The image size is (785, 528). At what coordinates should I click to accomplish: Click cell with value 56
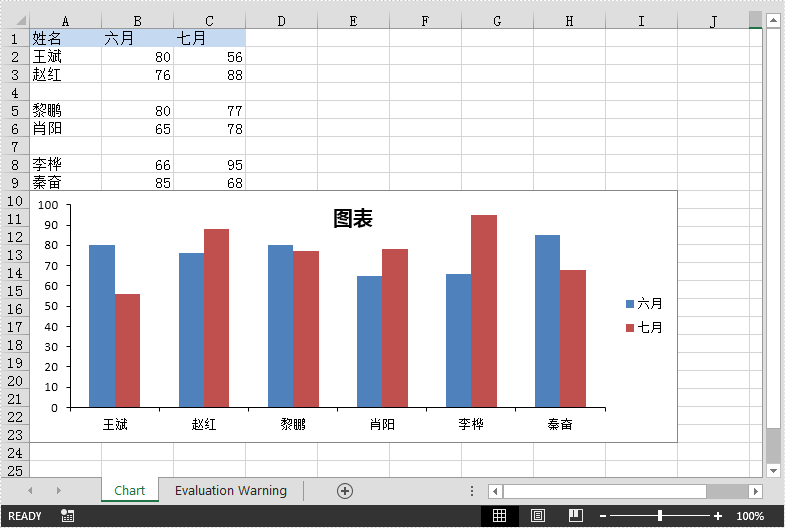210,57
